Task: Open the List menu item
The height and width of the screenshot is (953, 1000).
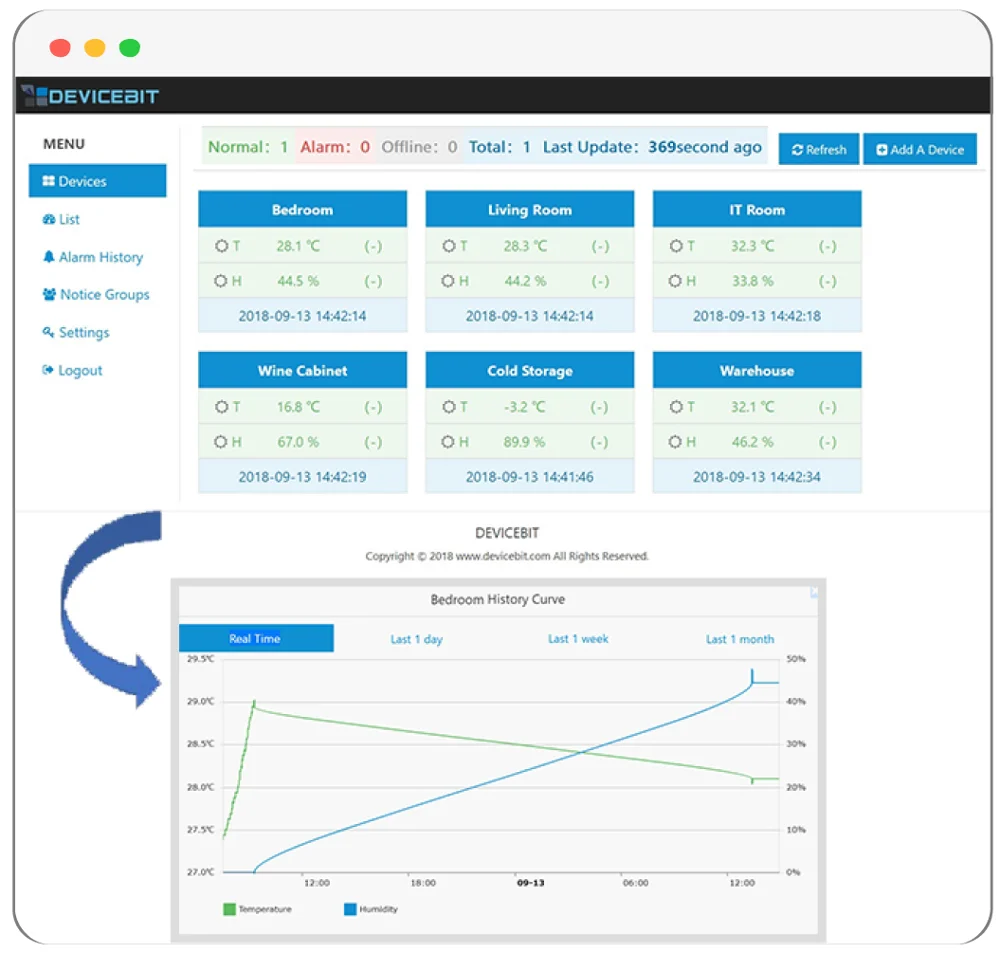Action: [x=61, y=219]
